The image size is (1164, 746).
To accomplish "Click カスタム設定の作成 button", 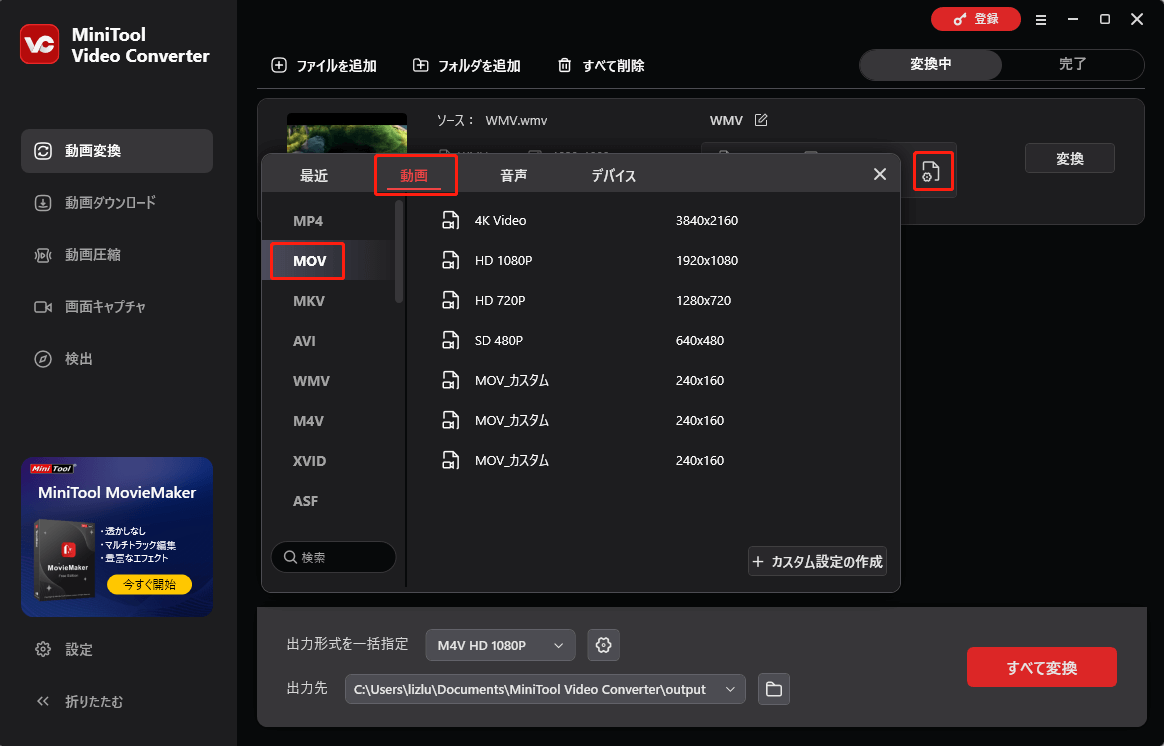I will point(817,561).
